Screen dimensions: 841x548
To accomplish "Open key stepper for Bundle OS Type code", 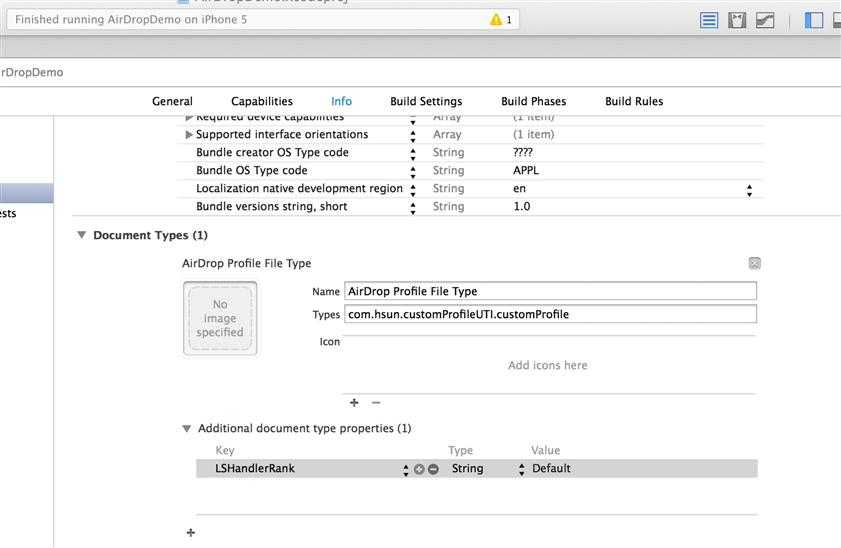I will [x=412, y=172].
